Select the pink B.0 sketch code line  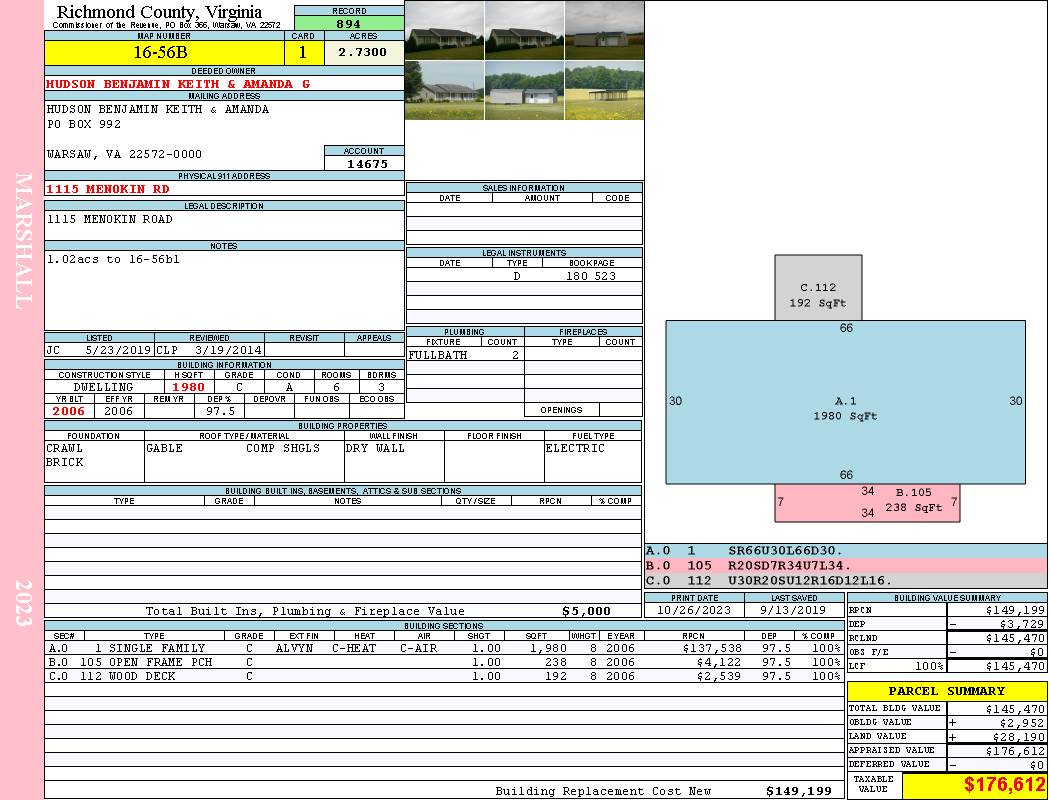(845, 565)
